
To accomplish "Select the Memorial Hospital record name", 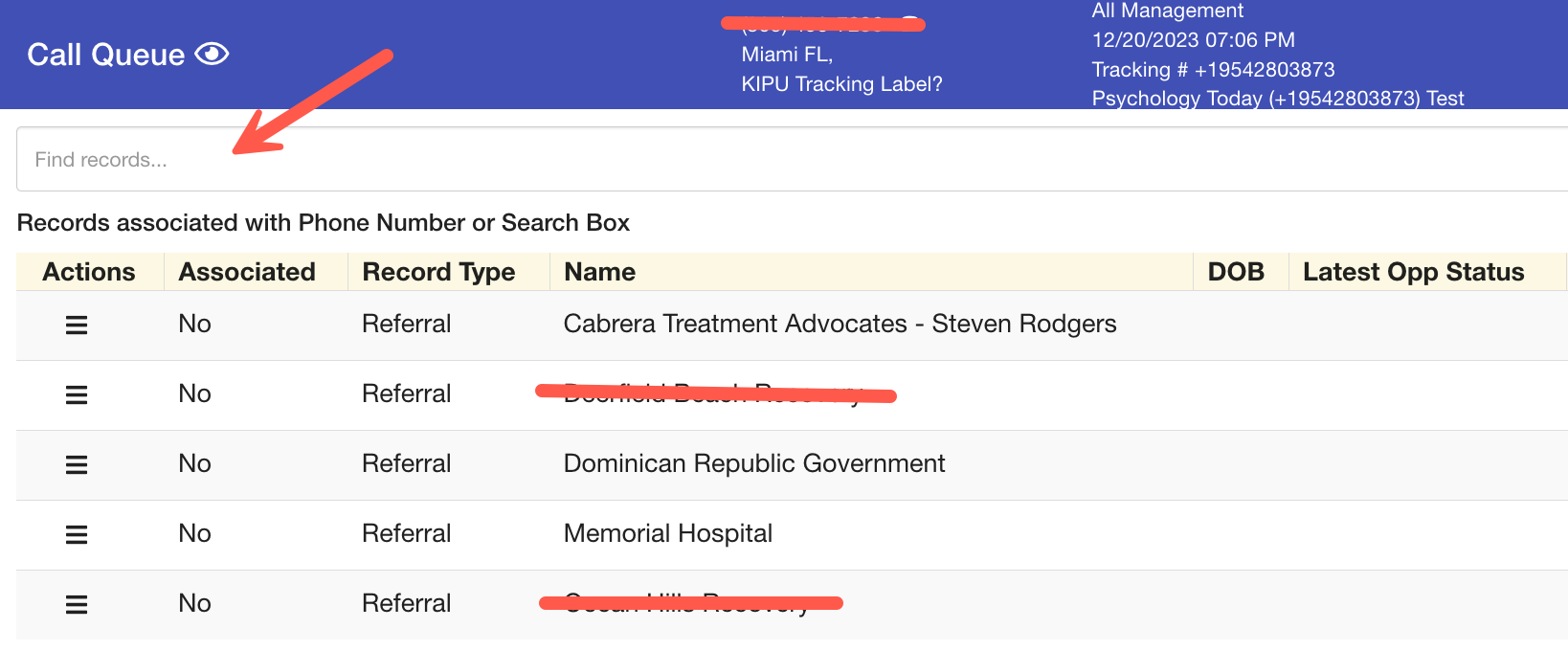I will point(668,533).
